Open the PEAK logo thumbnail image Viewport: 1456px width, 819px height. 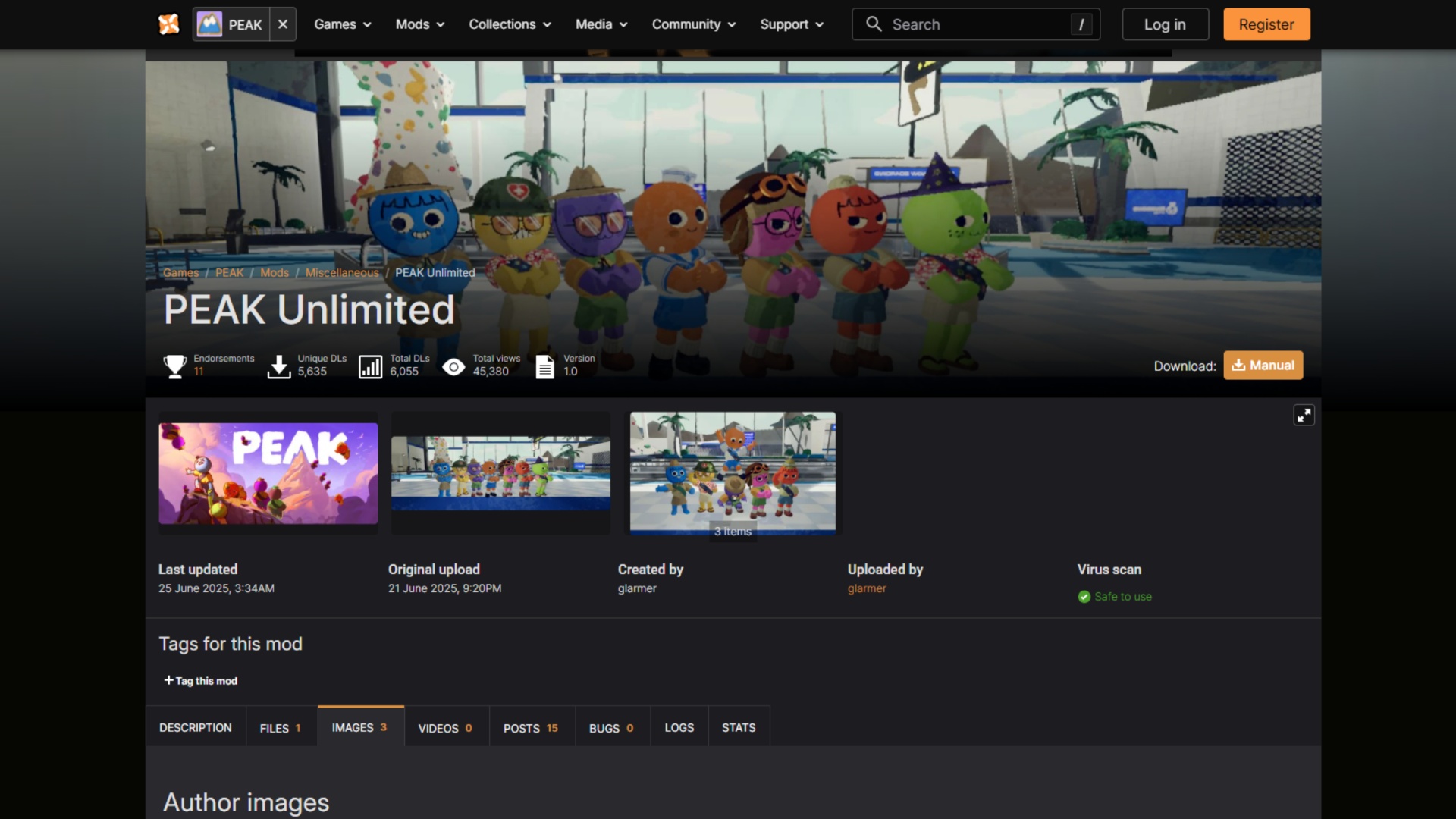[268, 473]
